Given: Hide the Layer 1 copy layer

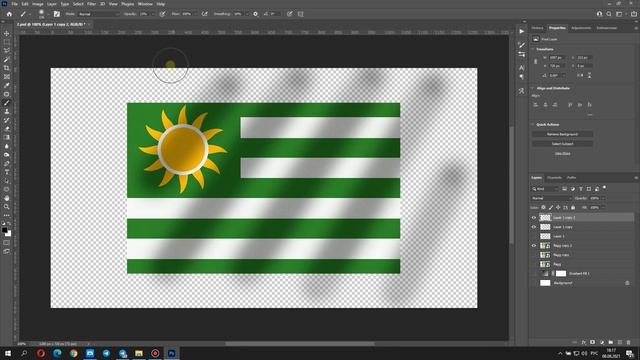Looking at the screenshot, I should [533, 227].
